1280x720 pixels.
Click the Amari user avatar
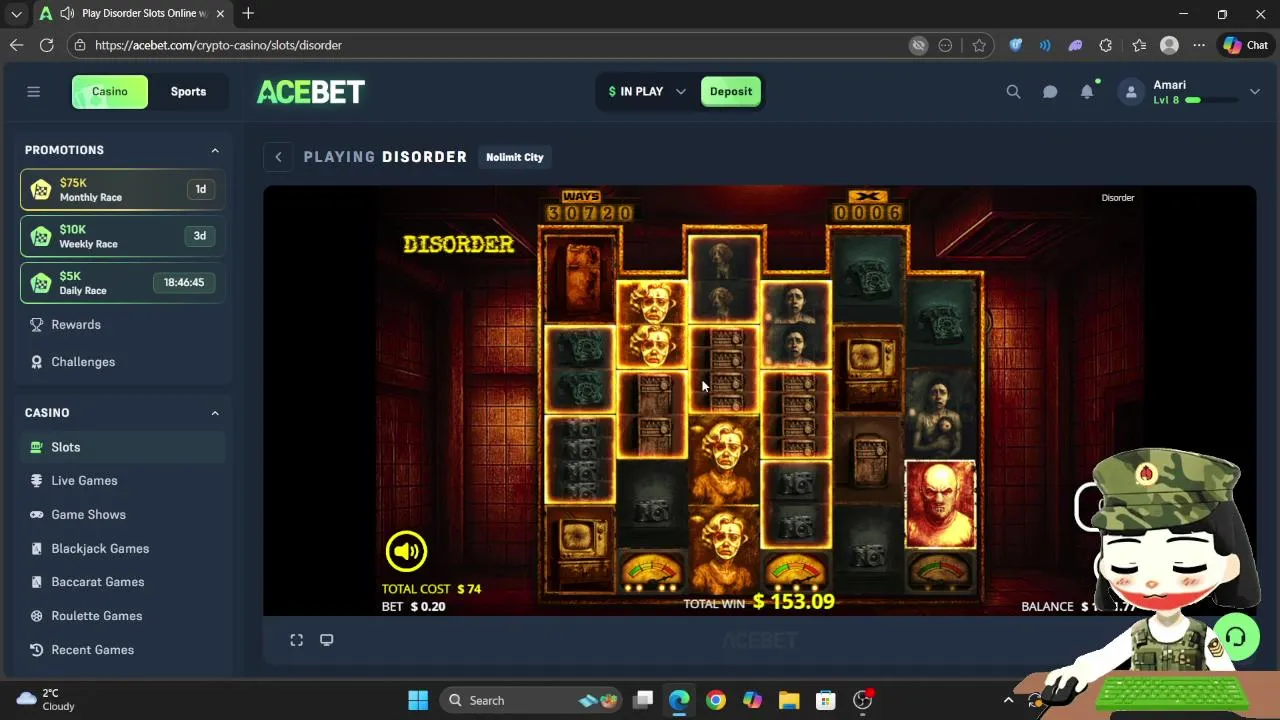pos(1131,92)
